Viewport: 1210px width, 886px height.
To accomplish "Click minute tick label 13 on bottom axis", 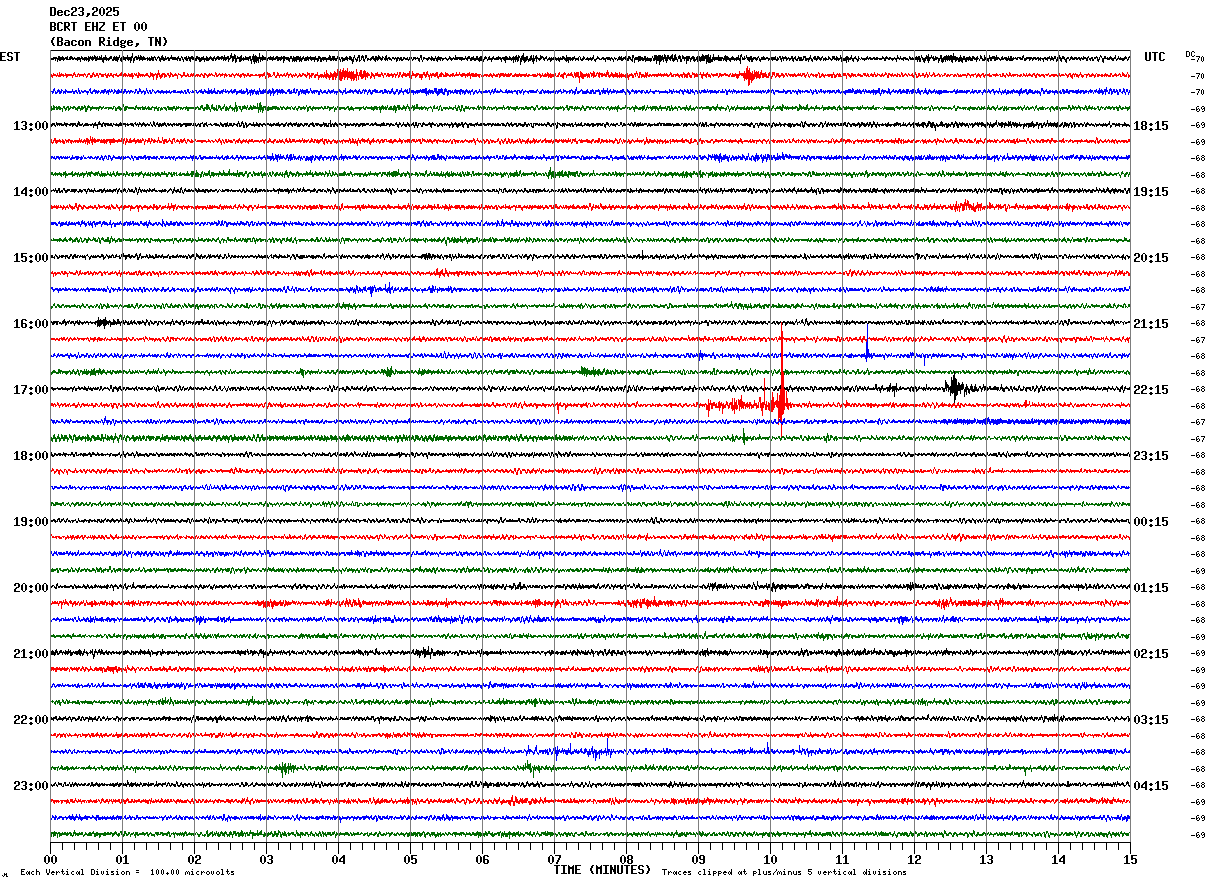I will pos(986,859).
